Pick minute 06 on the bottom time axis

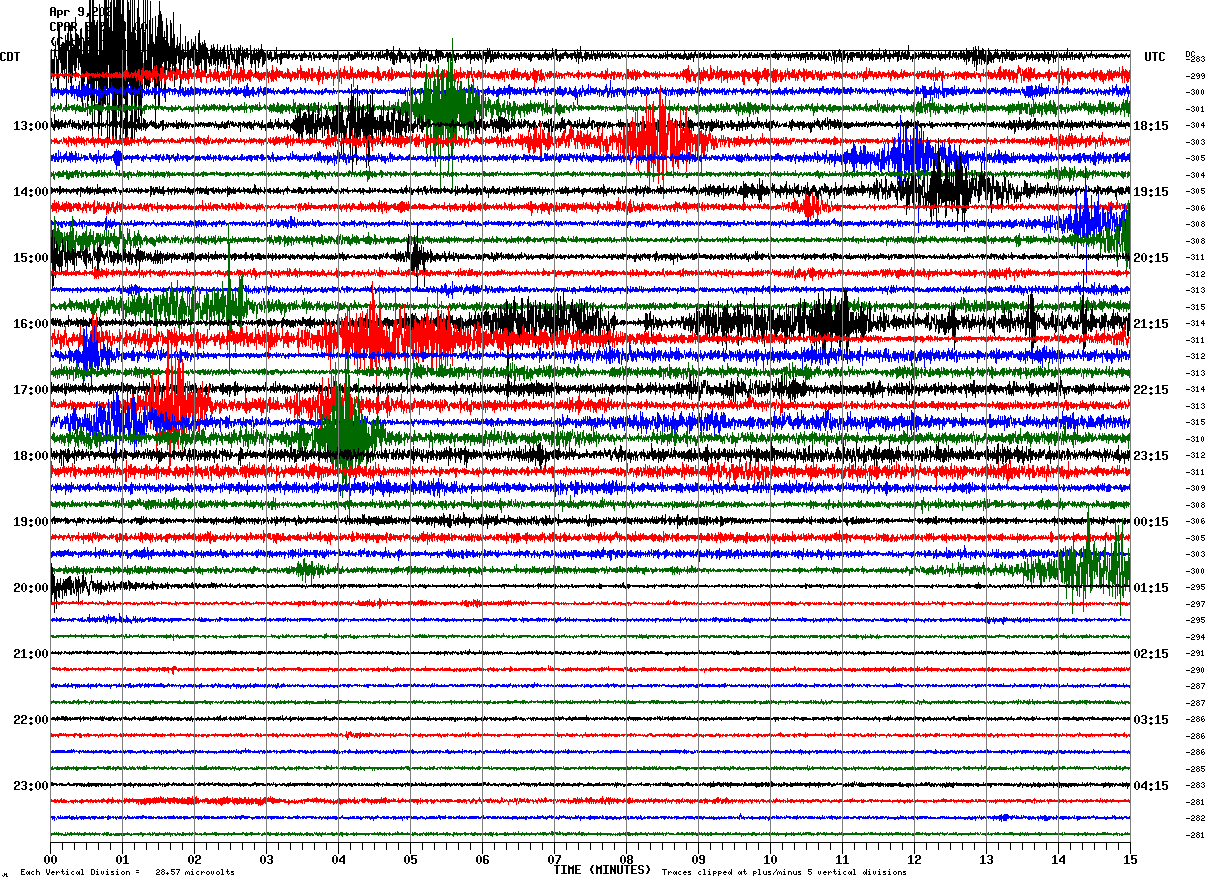click(482, 859)
